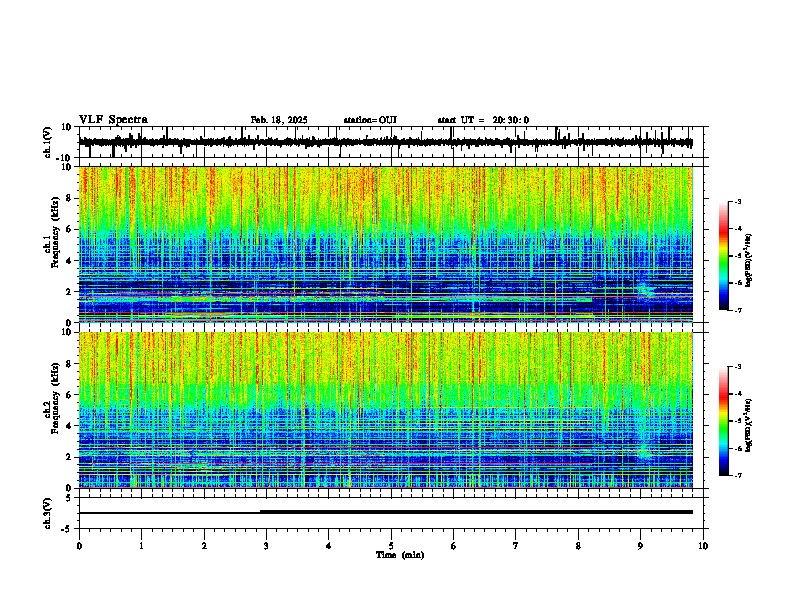792x612 pixels.
Task: Click the "5" tick on ch.3(V) axis
Action: point(70,498)
